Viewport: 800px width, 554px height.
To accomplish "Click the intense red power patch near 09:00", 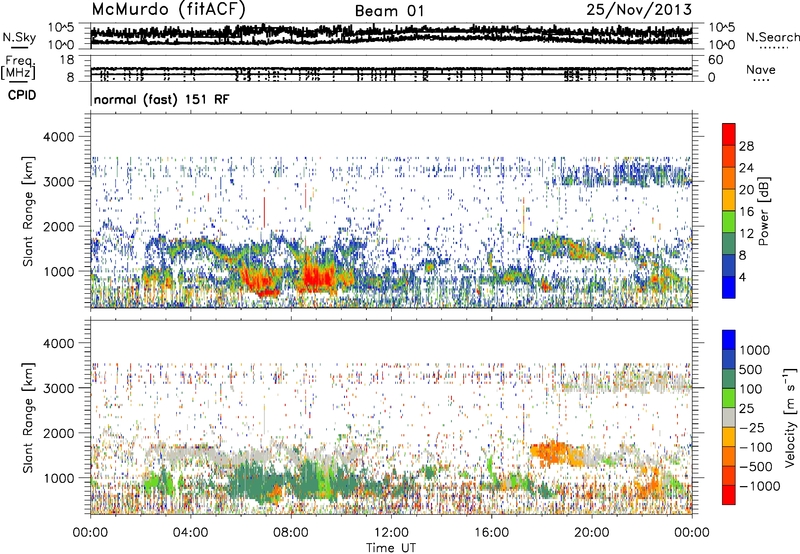I will [317, 275].
